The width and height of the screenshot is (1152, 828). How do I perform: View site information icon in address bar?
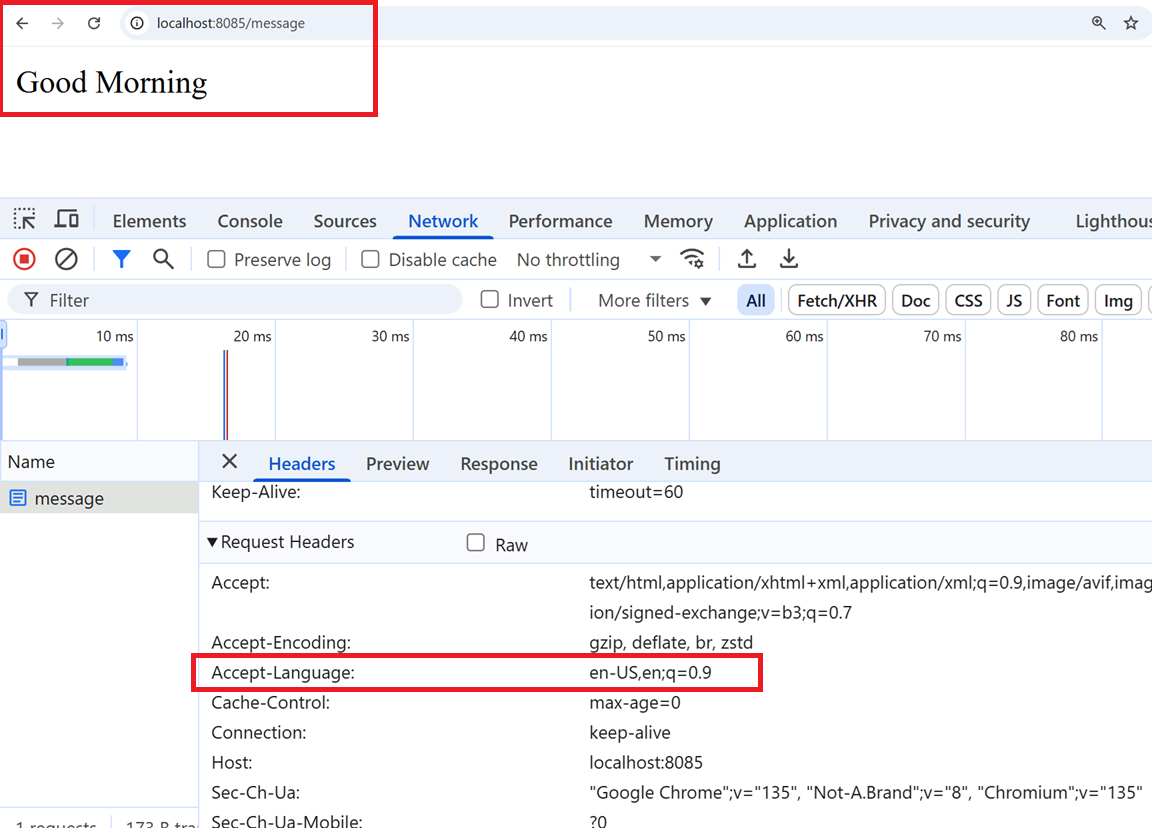pyautogui.click(x=137, y=24)
